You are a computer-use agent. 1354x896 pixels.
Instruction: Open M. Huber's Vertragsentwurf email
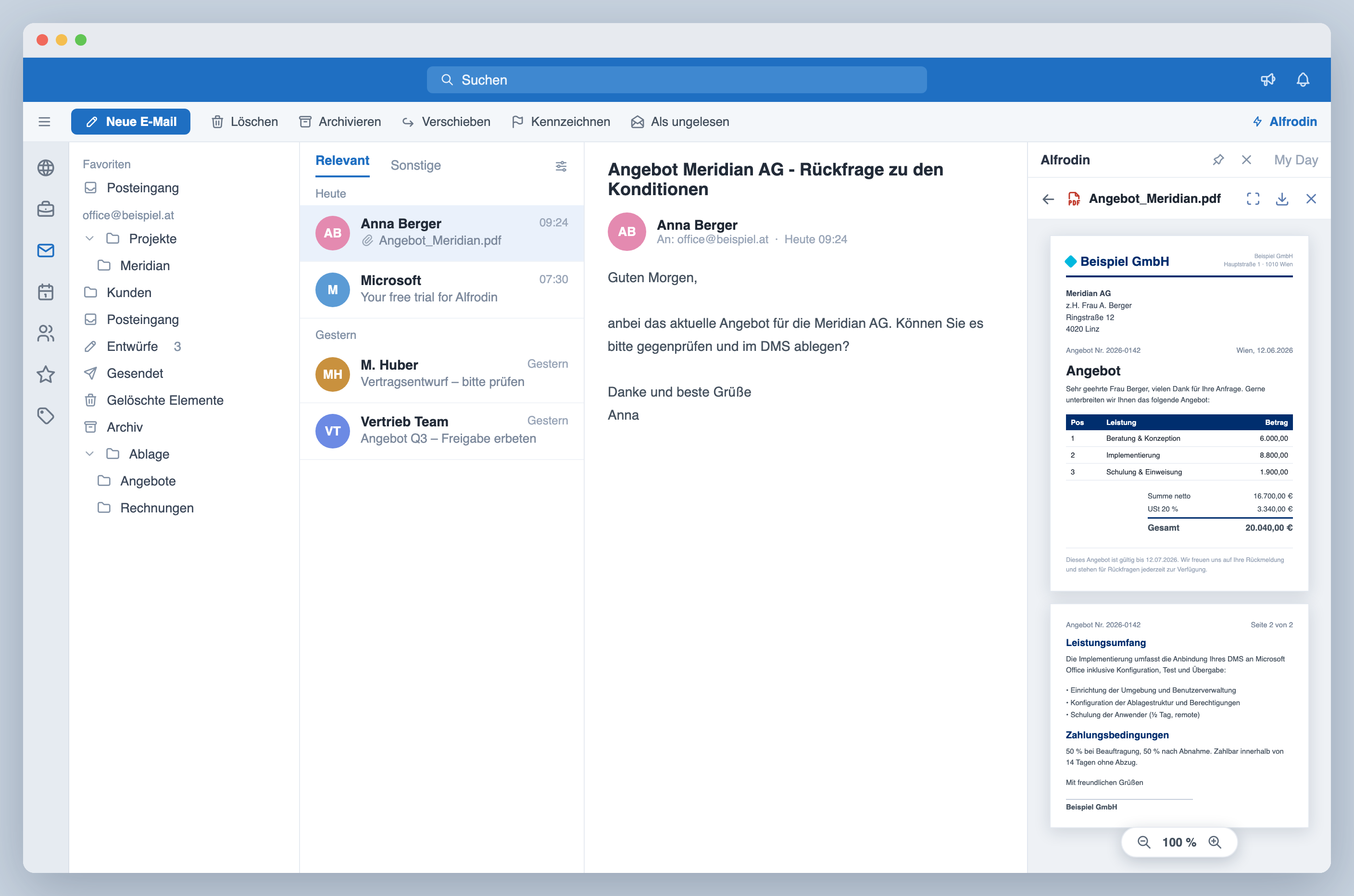(x=442, y=374)
